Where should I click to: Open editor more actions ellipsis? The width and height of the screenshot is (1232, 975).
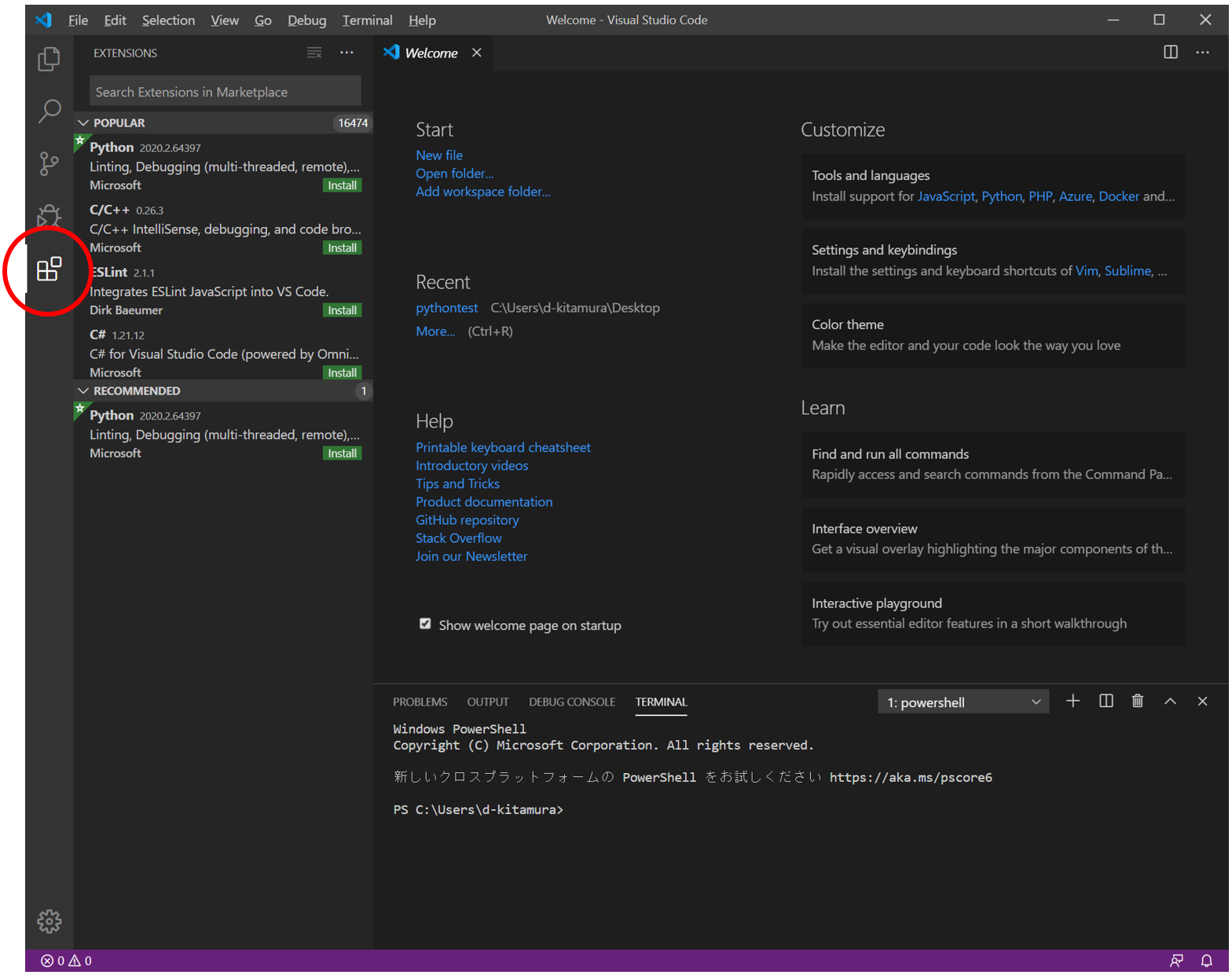point(1203,52)
